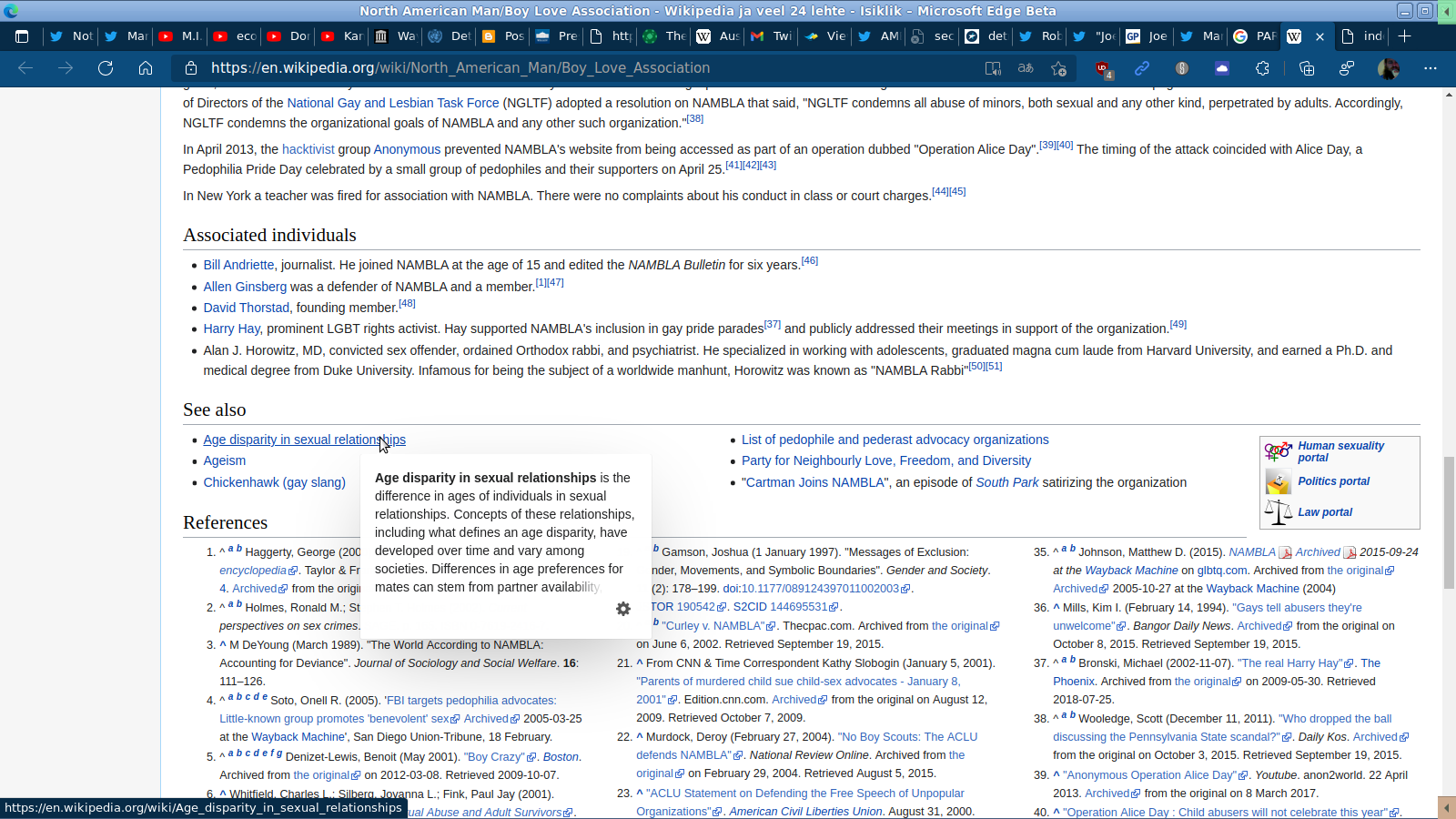Image resolution: width=1456 pixels, height=819 pixels.
Task: Open the South Park link
Action: click(1007, 482)
